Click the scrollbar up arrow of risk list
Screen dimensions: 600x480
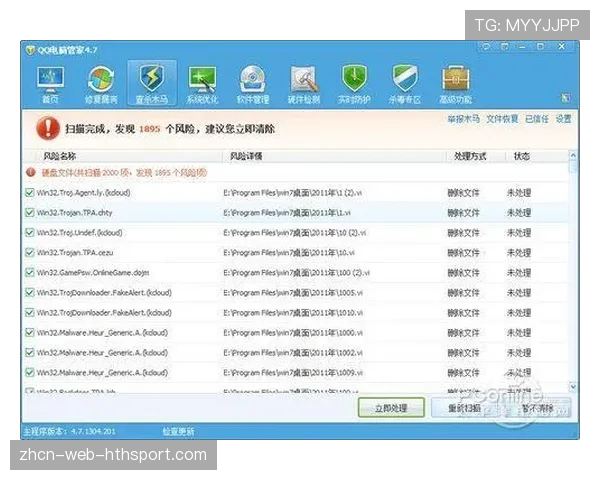pyautogui.click(x=573, y=155)
